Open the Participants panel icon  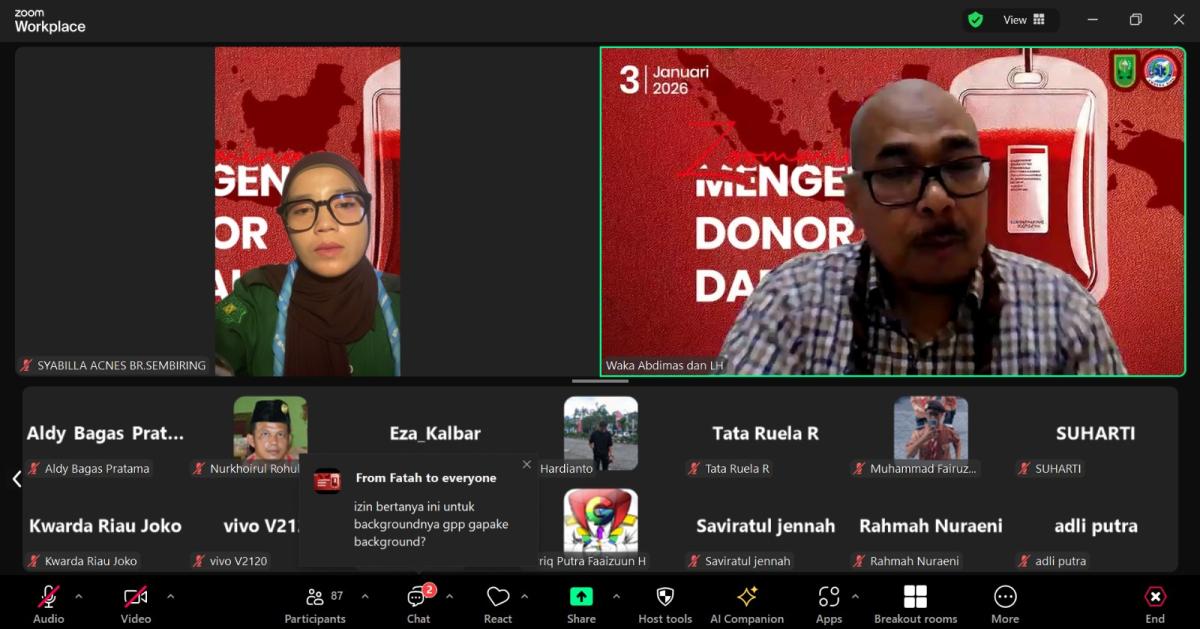tap(315, 598)
